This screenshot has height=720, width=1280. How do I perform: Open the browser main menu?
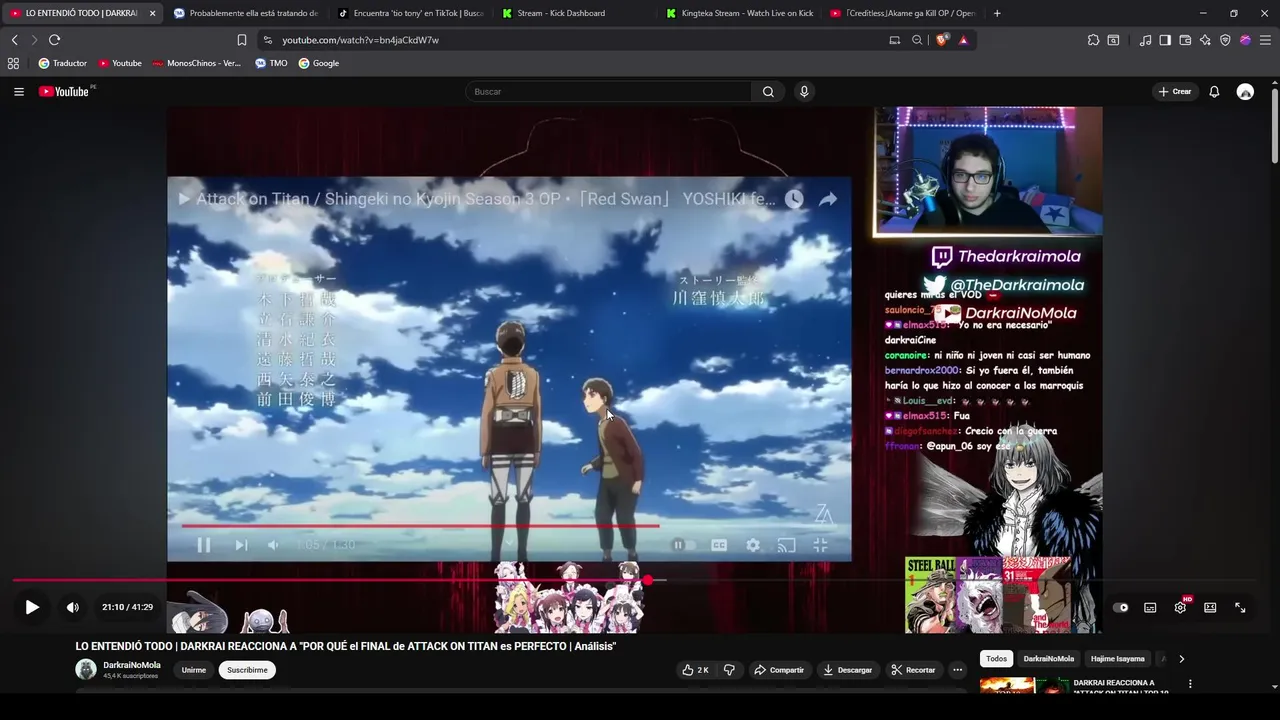click(1265, 40)
